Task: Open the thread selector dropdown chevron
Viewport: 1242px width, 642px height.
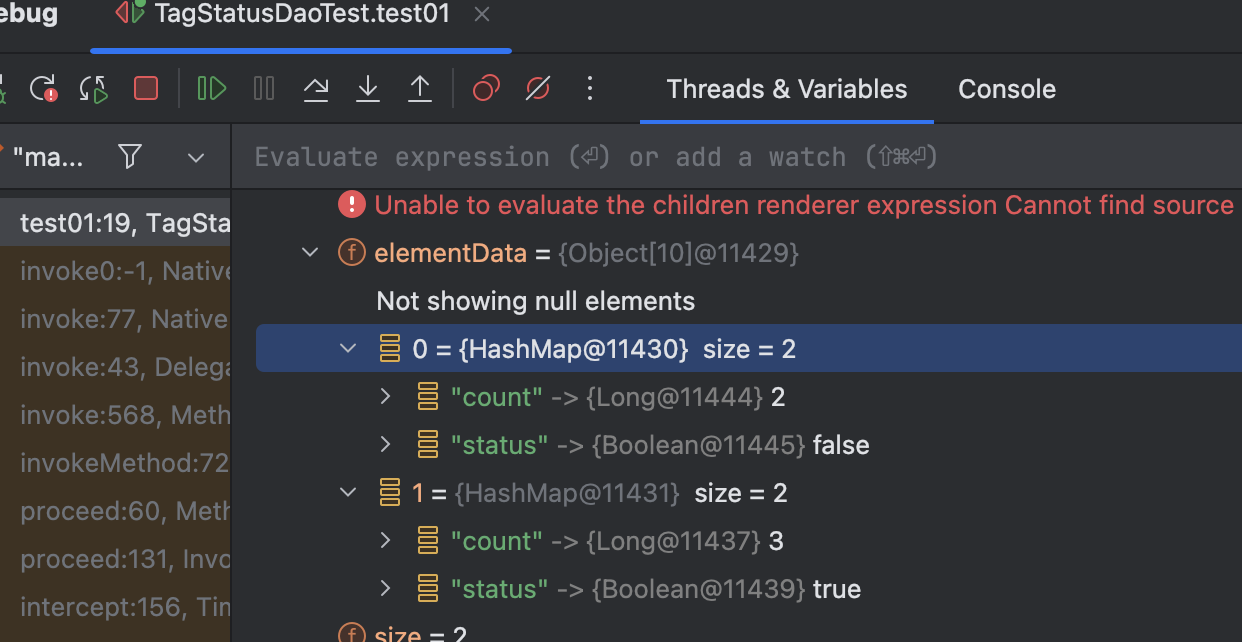Action: 196,158
